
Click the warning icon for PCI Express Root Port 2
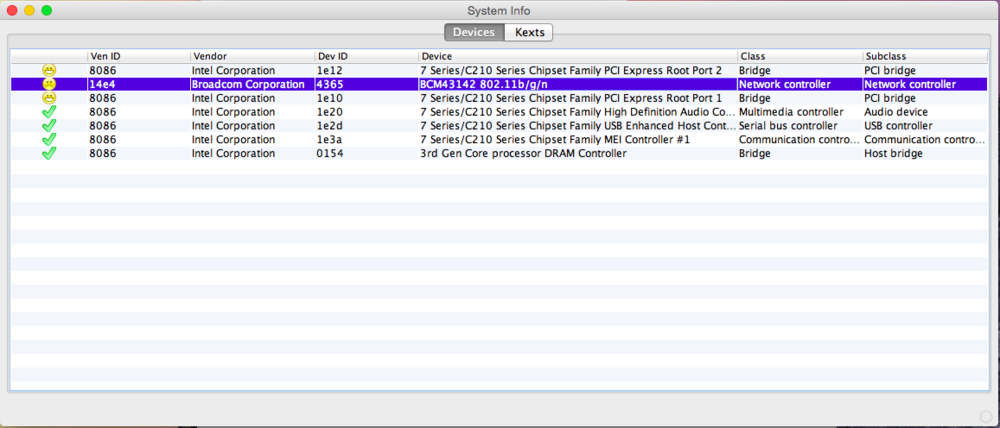(49, 71)
